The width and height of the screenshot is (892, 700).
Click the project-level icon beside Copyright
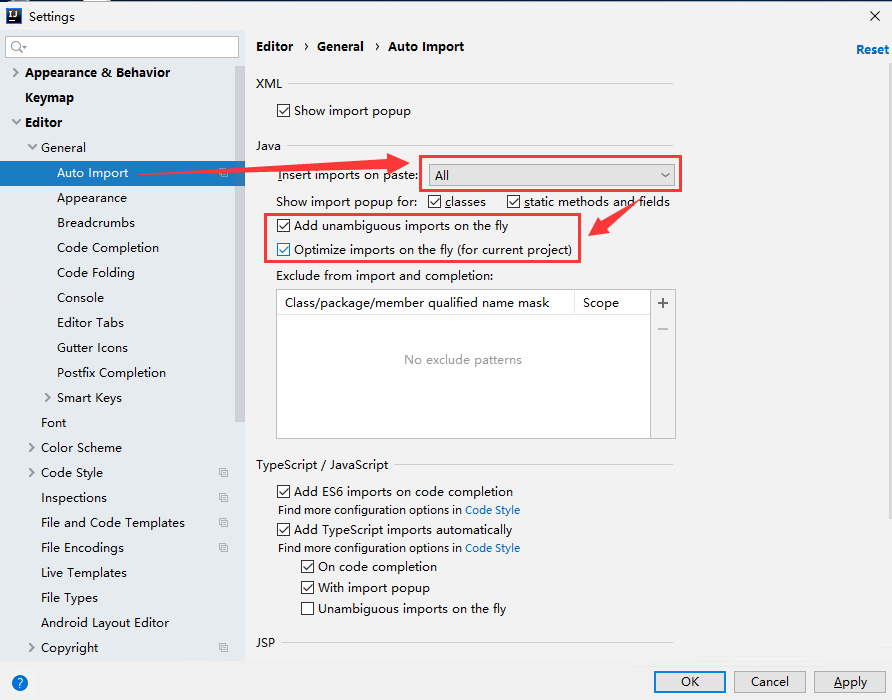click(x=224, y=648)
